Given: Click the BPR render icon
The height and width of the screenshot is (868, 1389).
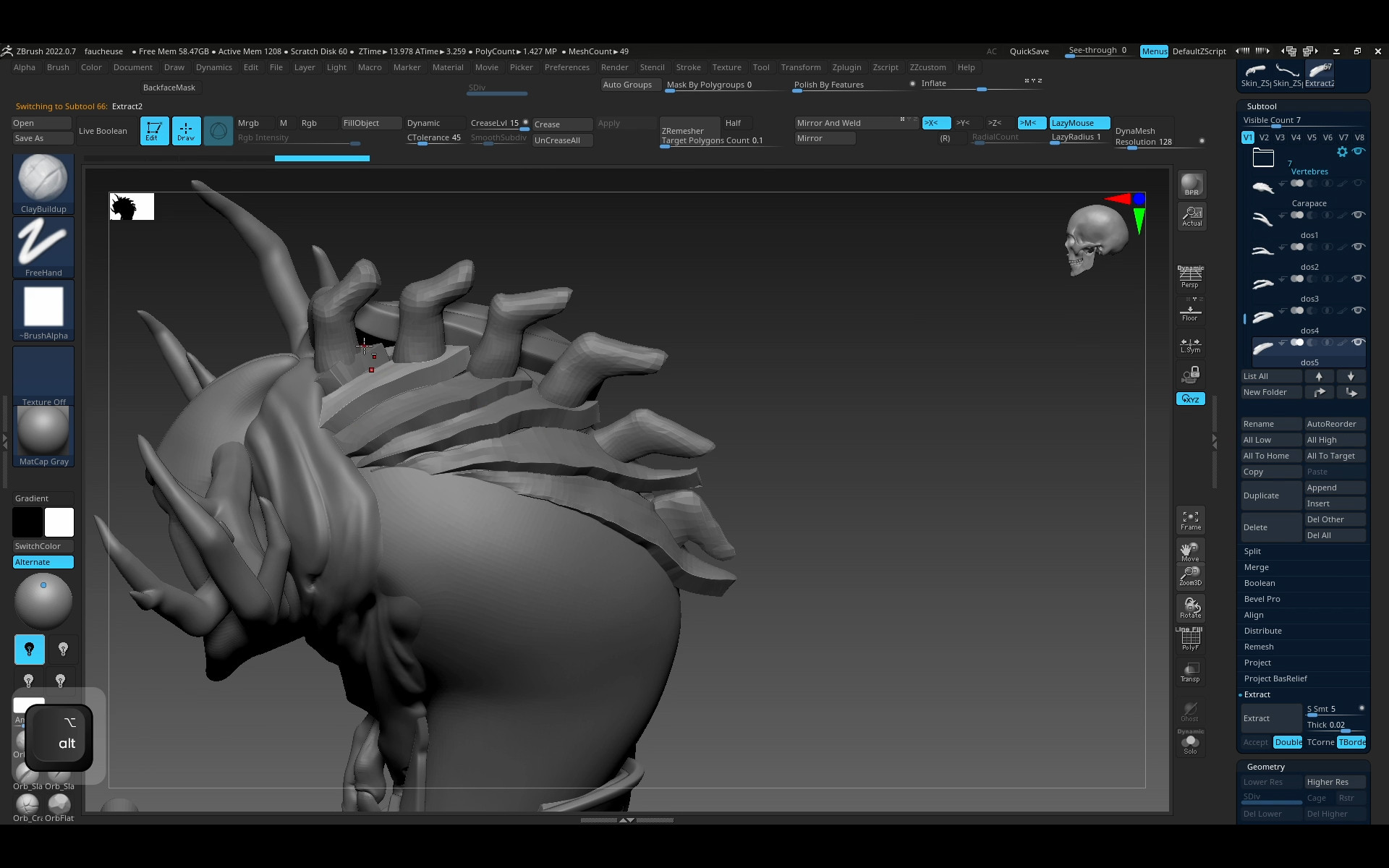Looking at the screenshot, I should (1191, 184).
